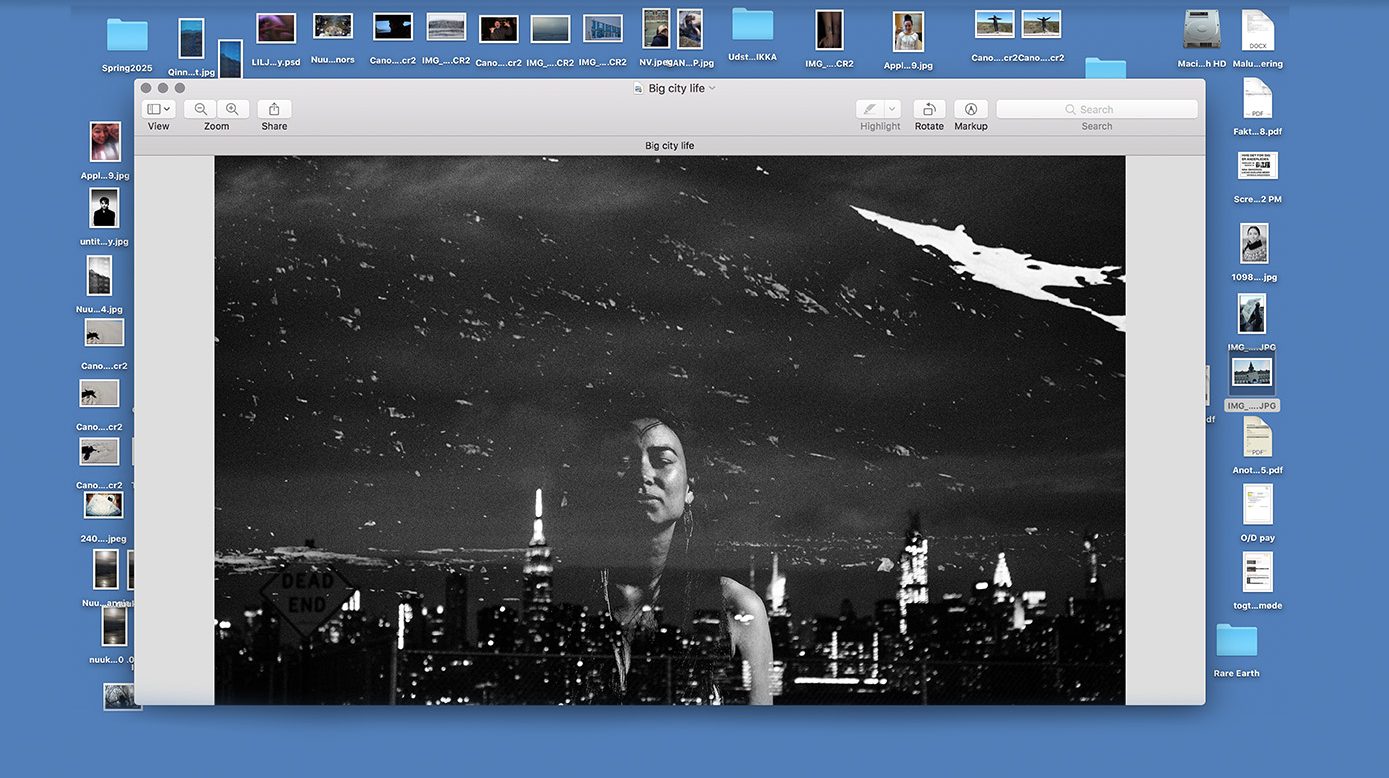Expand the Highlight color dropdown arrow
This screenshot has height=778, width=1389.
coord(893,109)
